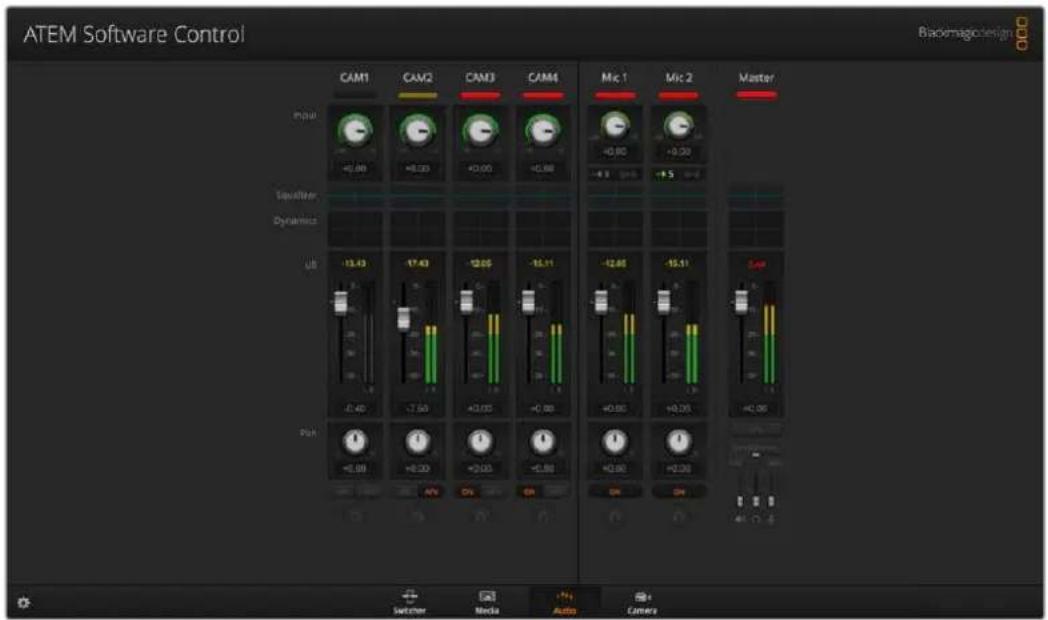Click the CAM1 input gain knob
Viewport: 1048px width, 620px height.
click(x=354, y=130)
